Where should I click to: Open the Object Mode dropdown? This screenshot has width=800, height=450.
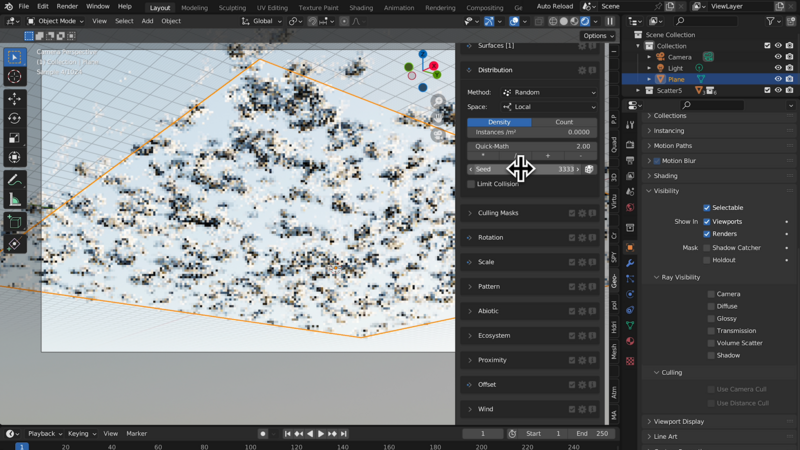(x=55, y=21)
